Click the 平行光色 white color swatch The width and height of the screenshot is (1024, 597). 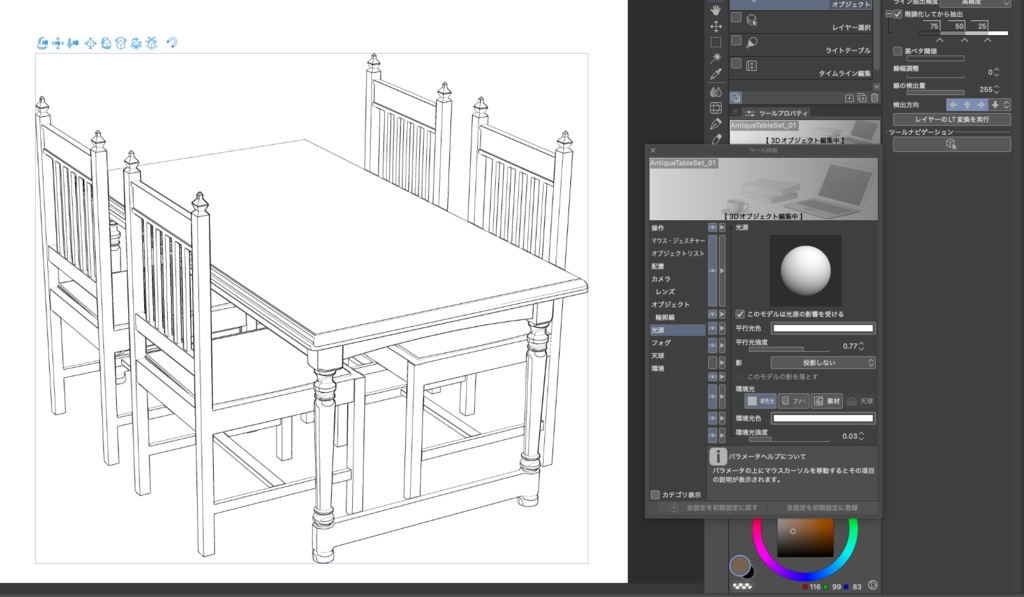pyautogui.click(x=823, y=329)
